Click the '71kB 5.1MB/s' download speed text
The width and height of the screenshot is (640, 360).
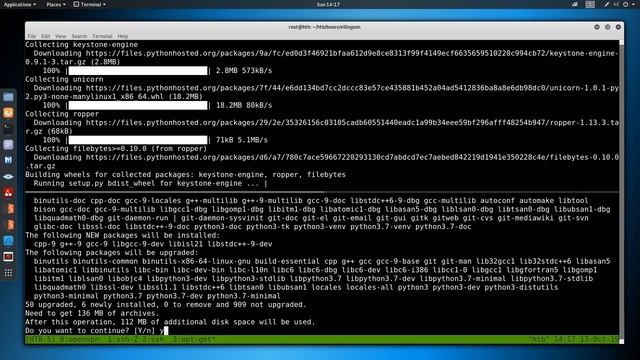[242, 140]
